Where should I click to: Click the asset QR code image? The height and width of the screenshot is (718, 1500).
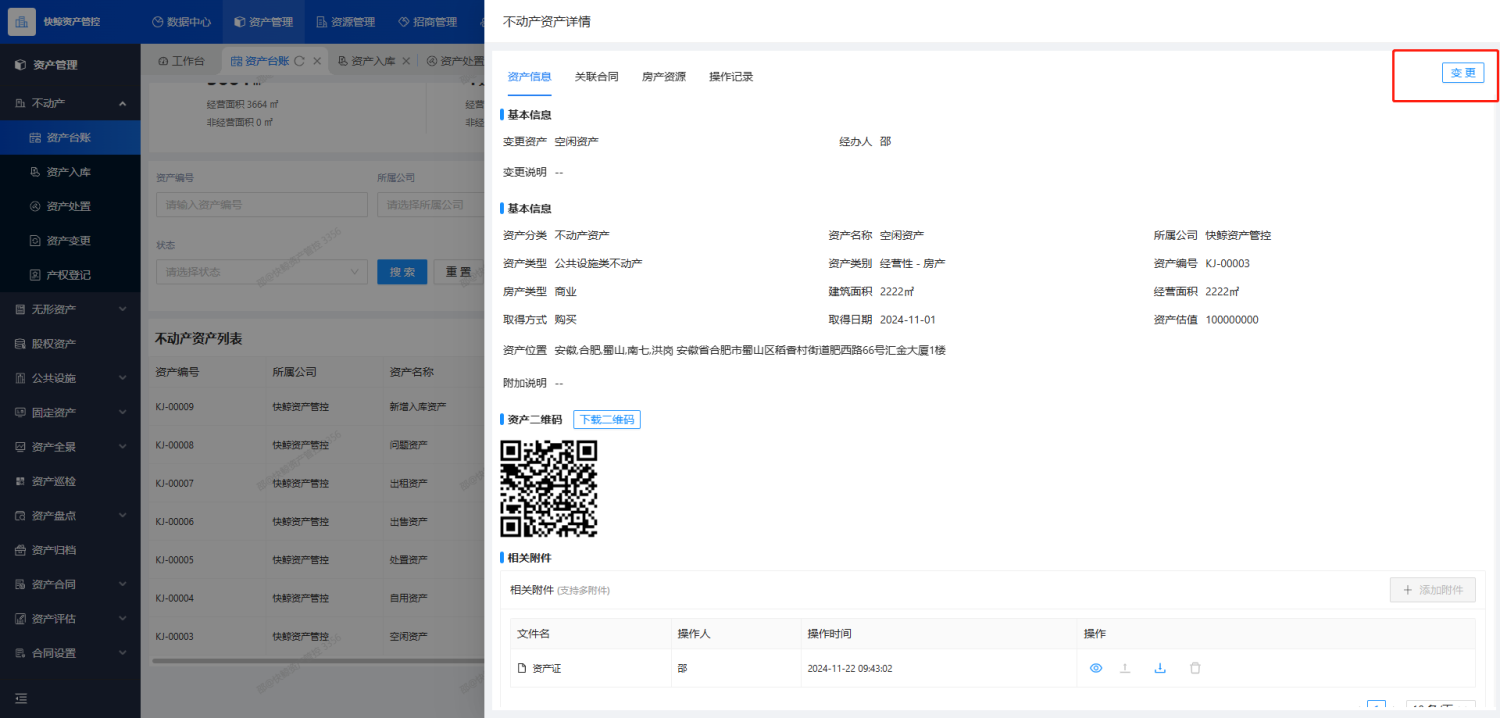pyautogui.click(x=549, y=488)
